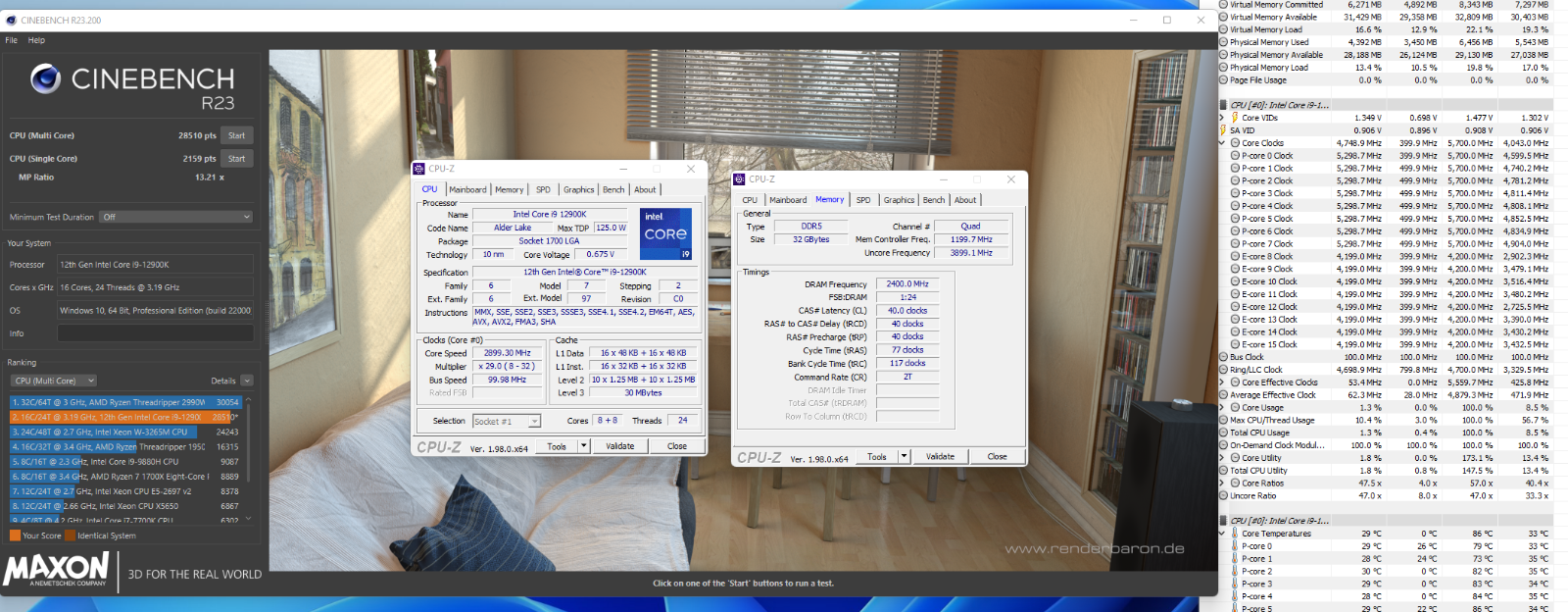
Task: Expand the Core VIDs sensor group
Action: (1223, 118)
